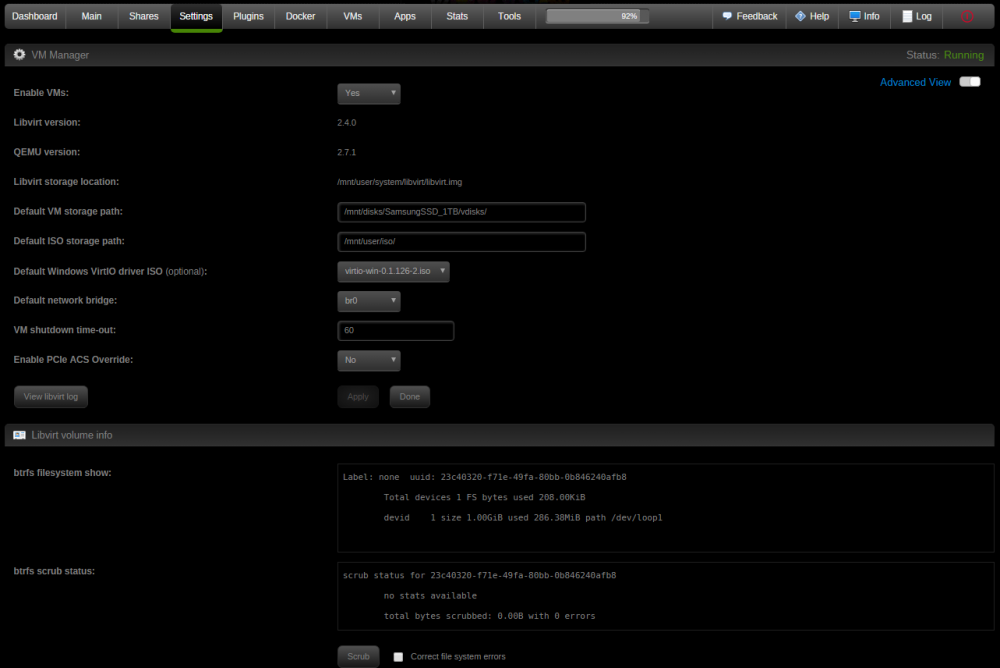Go to the Shares tab
1000x668 pixels.
click(143, 17)
